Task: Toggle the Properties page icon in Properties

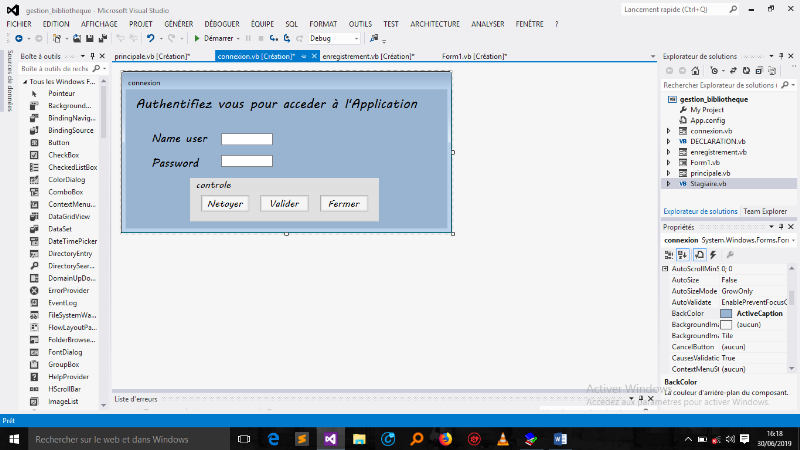Action: click(699, 255)
